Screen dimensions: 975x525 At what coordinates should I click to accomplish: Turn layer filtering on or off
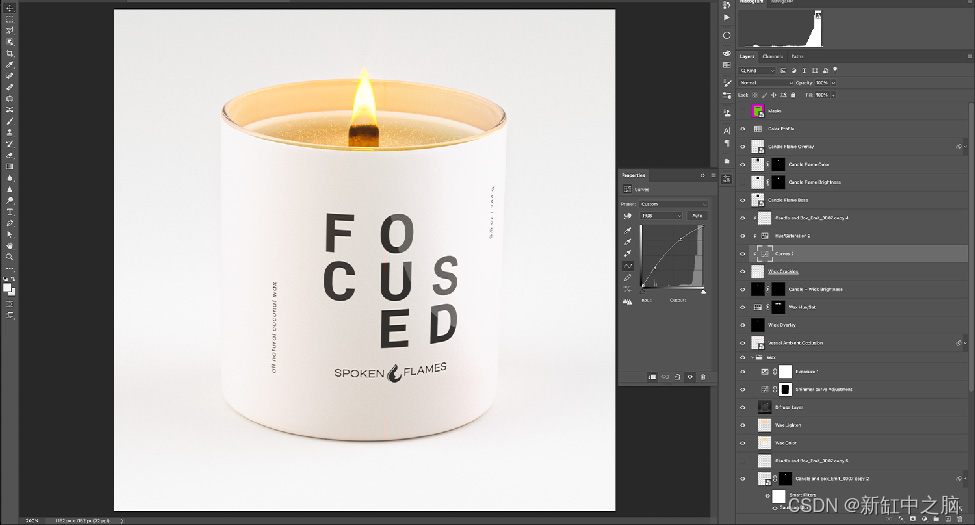click(x=835, y=70)
